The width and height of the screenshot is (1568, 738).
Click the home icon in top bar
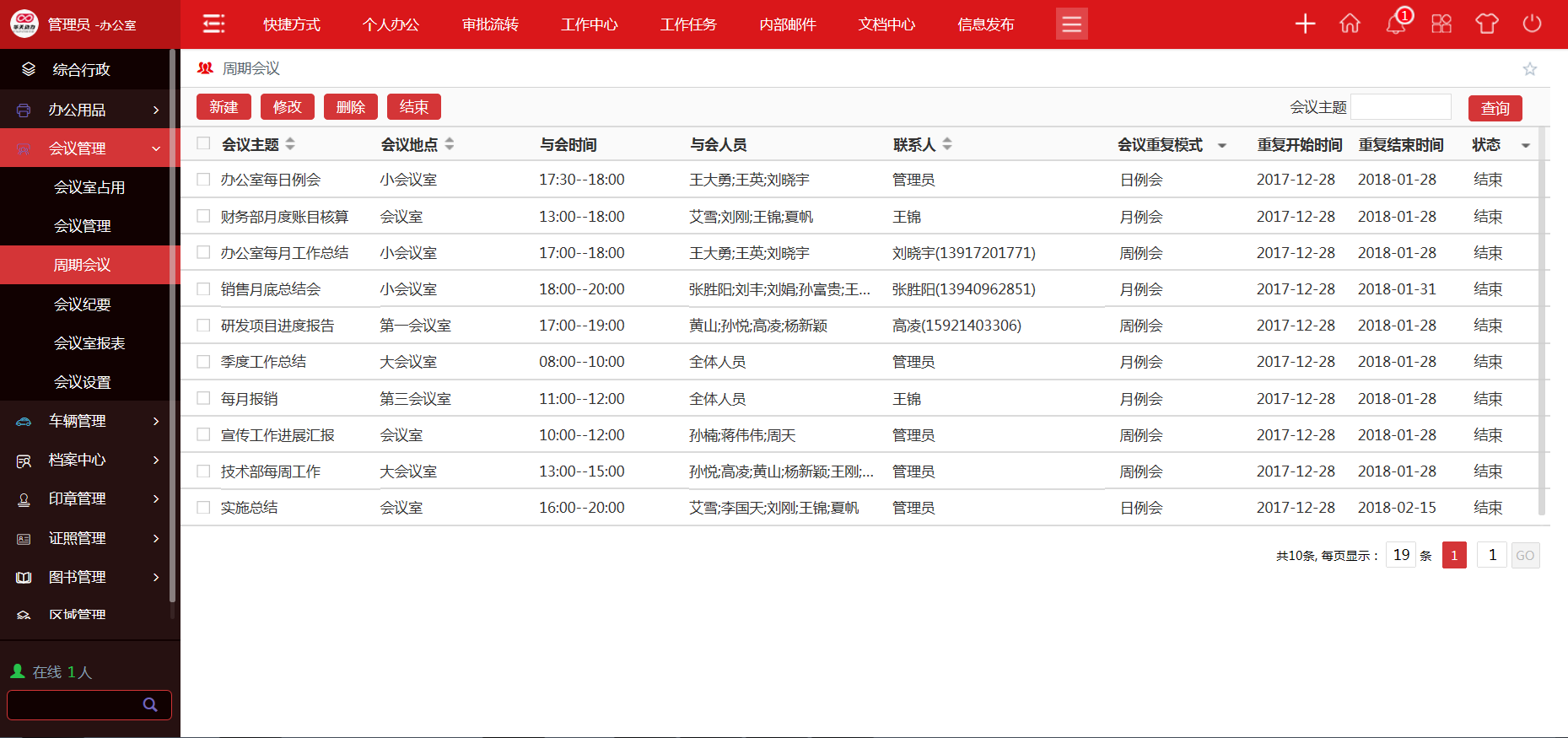[x=1350, y=24]
